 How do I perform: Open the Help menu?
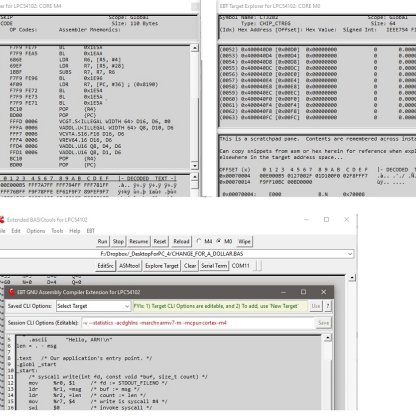[75, 231]
